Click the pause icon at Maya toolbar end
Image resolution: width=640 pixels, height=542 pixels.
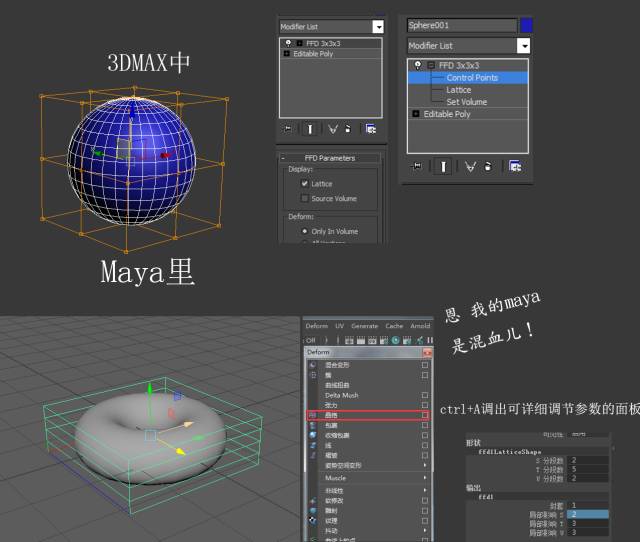click(430, 340)
